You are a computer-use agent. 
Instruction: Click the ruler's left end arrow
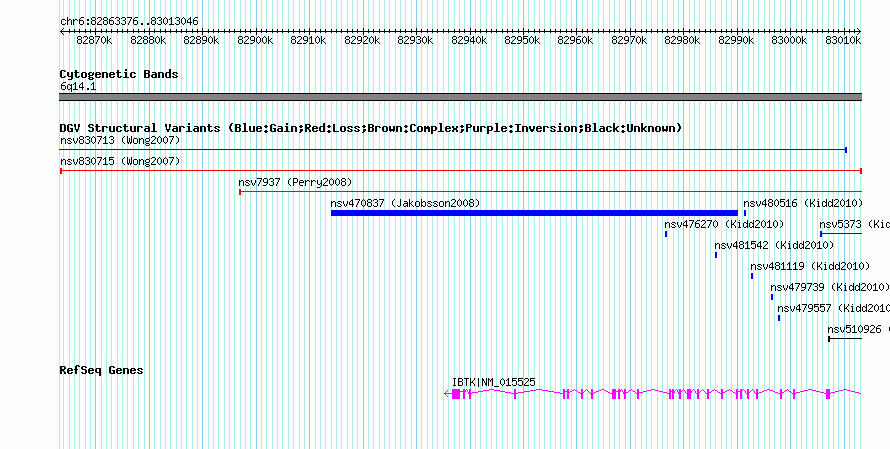click(x=62, y=31)
